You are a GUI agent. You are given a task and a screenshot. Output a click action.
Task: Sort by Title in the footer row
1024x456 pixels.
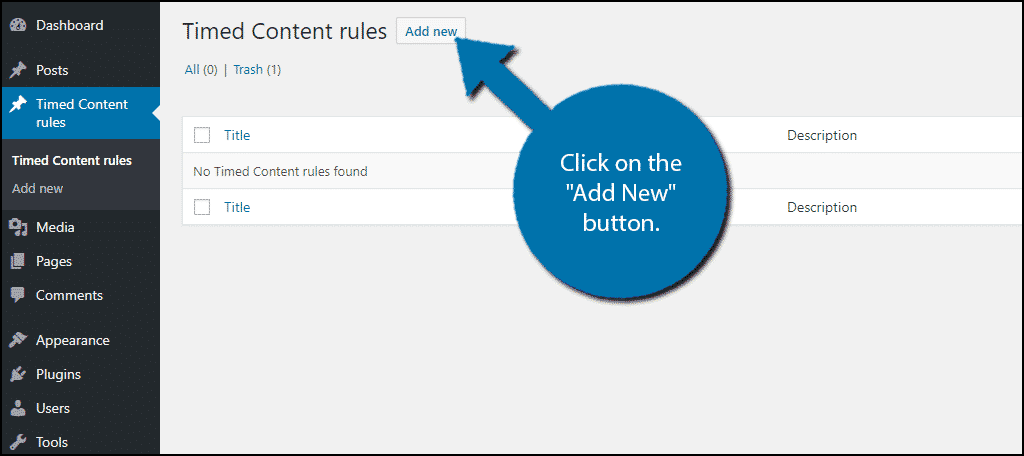pyautogui.click(x=237, y=207)
